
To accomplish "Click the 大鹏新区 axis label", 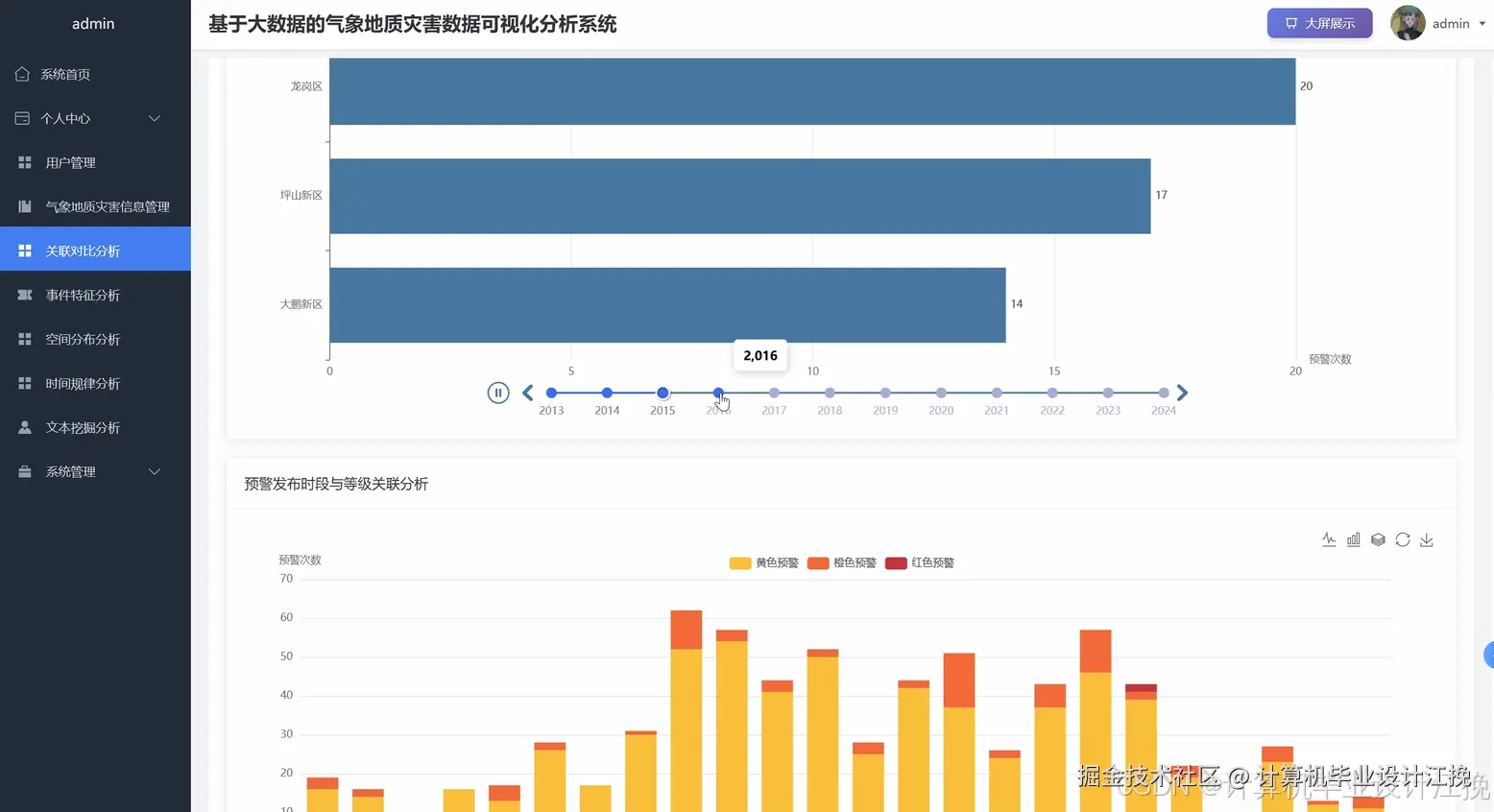I will pyautogui.click(x=301, y=304).
